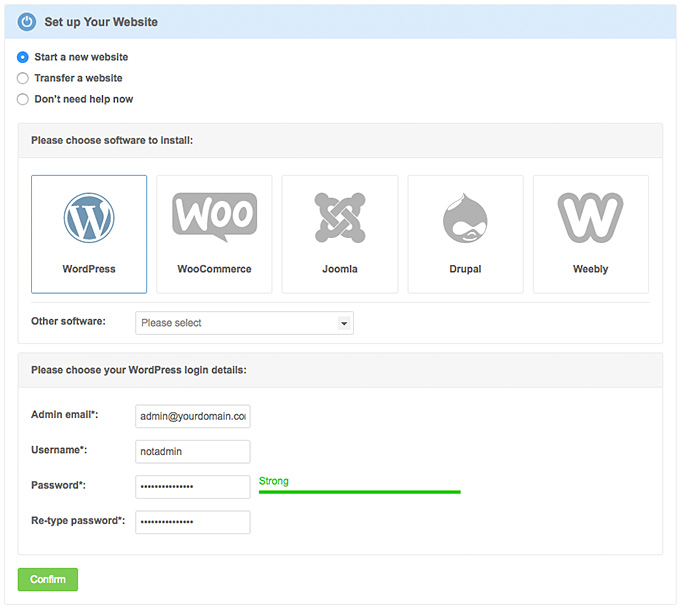Focus the Admin email input field
This screenshot has width=680, height=609.
tap(193, 416)
